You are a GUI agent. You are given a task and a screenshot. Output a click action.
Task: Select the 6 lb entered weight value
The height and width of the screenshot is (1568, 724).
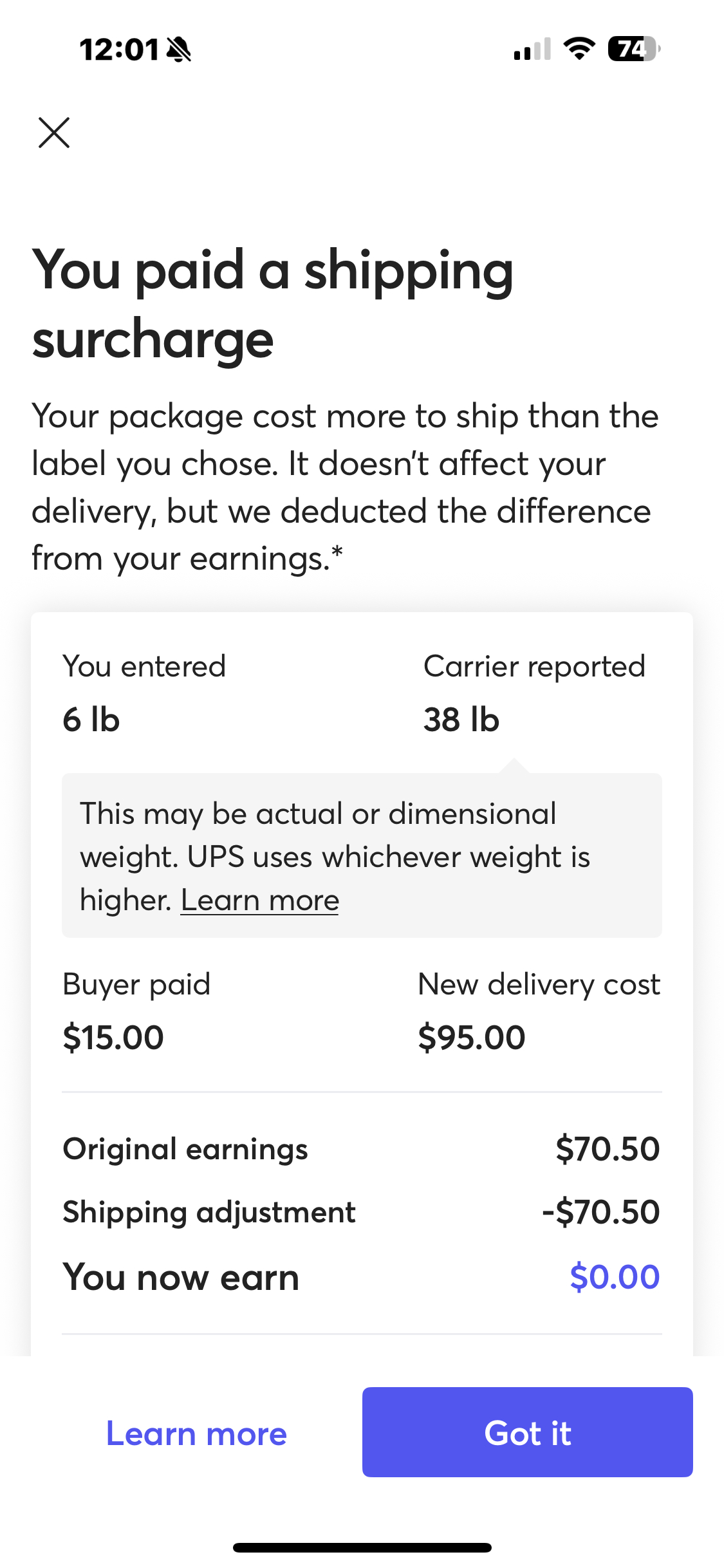91,720
